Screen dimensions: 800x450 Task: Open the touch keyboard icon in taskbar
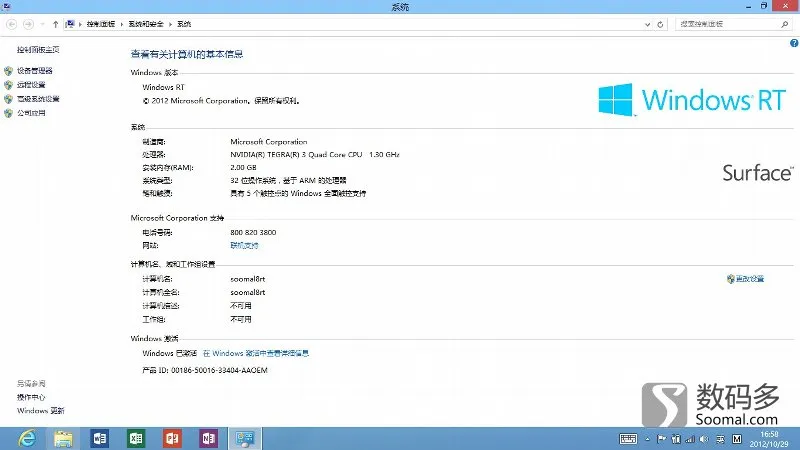click(628, 439)
